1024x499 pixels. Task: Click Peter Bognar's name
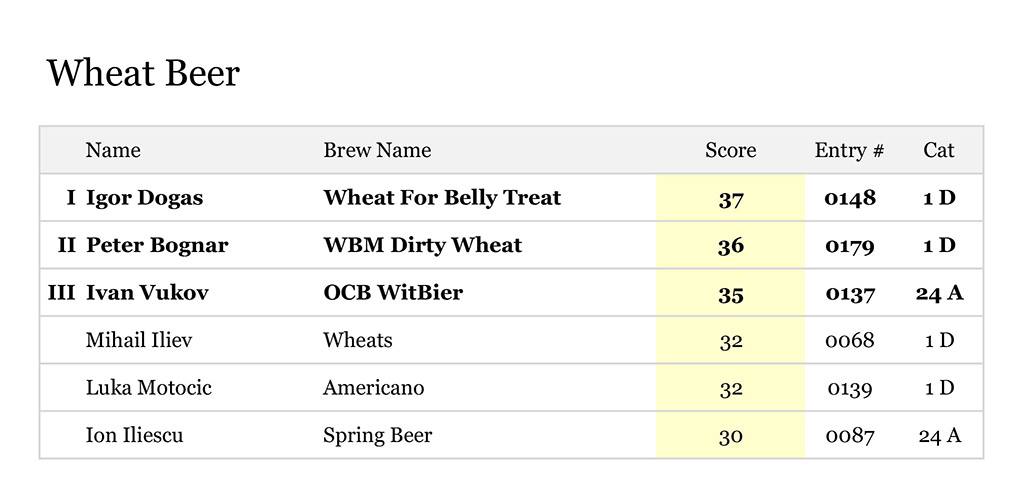pyautogui.click(x=157, y=245)
